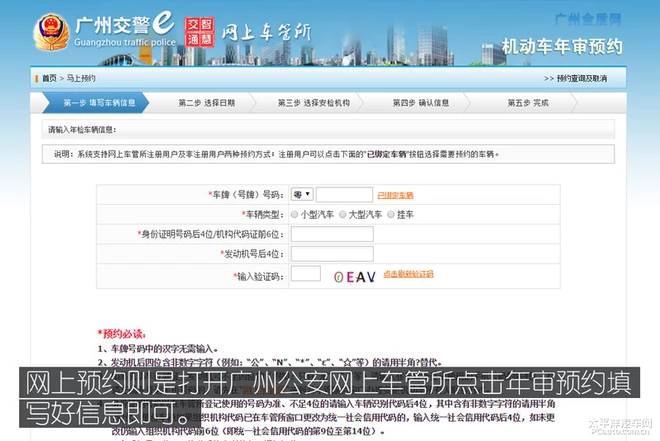Select the 大型汽车 radio button
The width and height of the screenshot is (660, 441).
point(343,214)
